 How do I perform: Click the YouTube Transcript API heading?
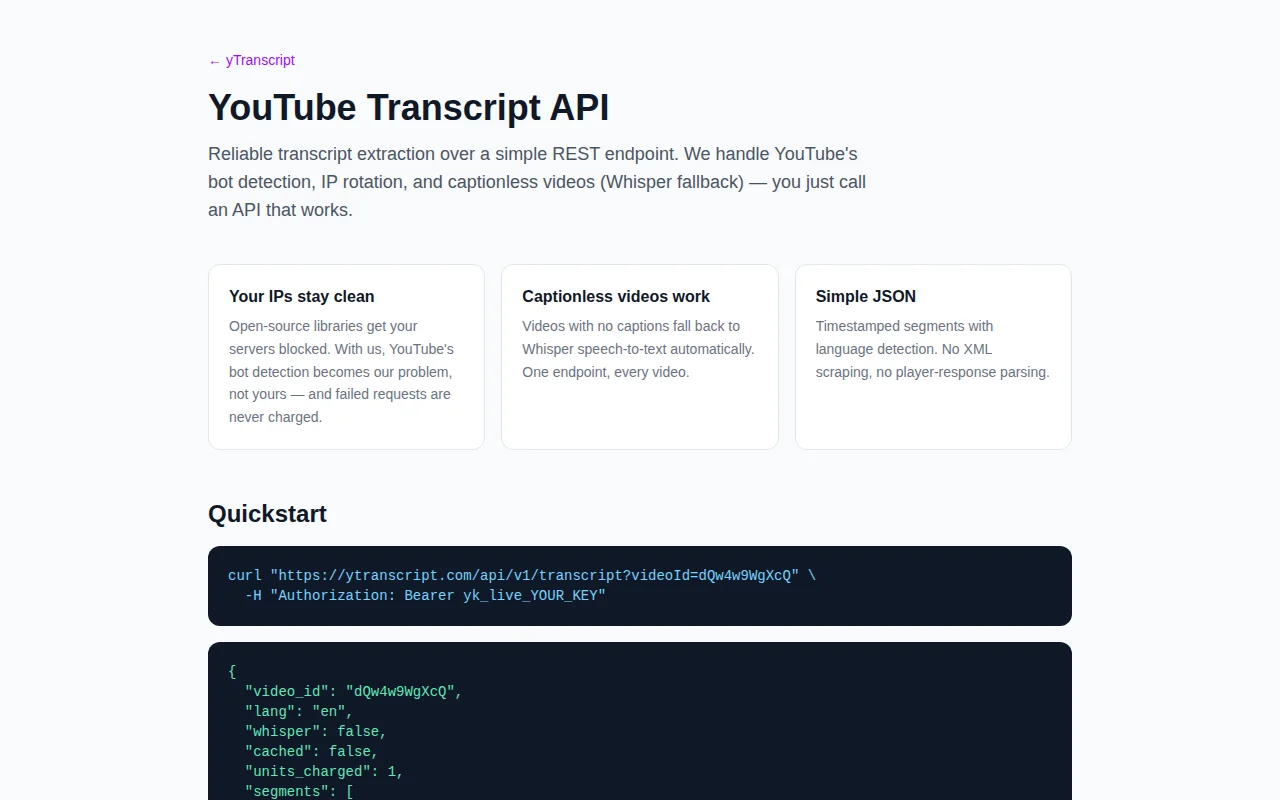click(408, 107)
